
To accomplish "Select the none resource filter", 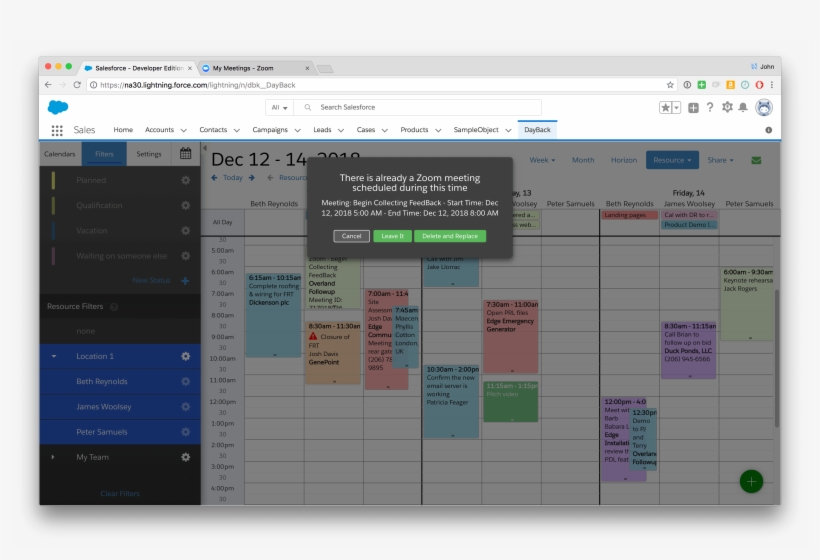I will 120,331.
